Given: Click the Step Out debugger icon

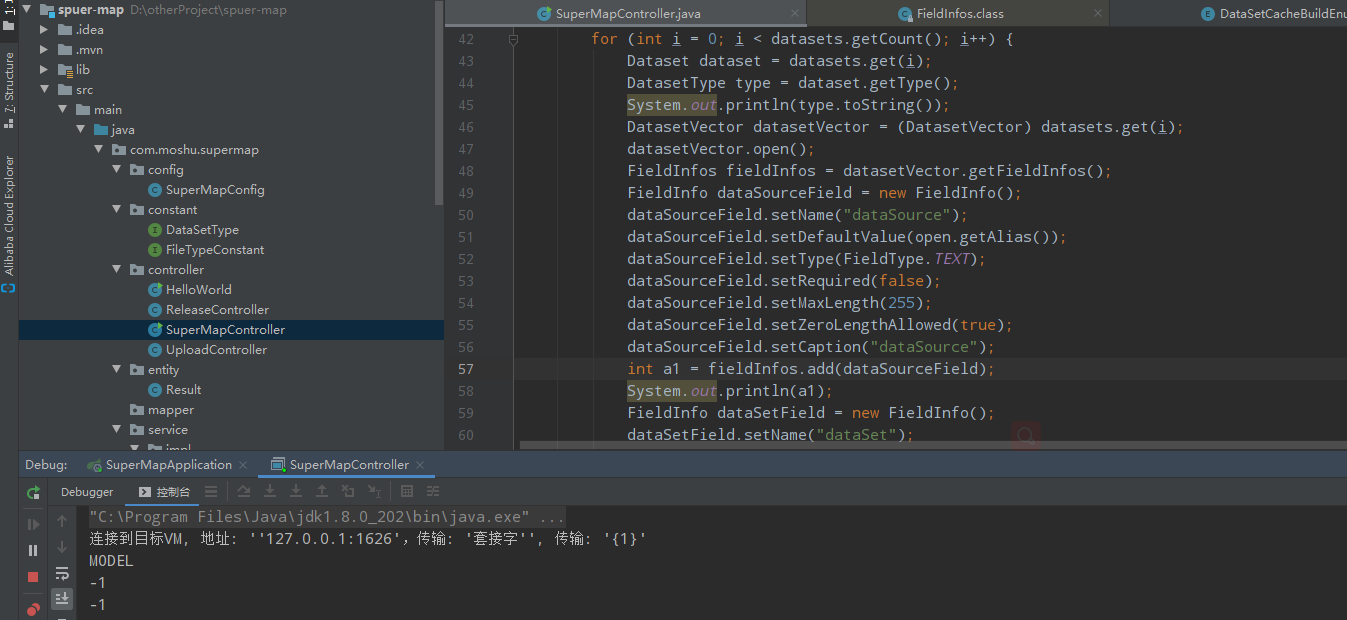Looking at the screenshot, I should [322, 492].
